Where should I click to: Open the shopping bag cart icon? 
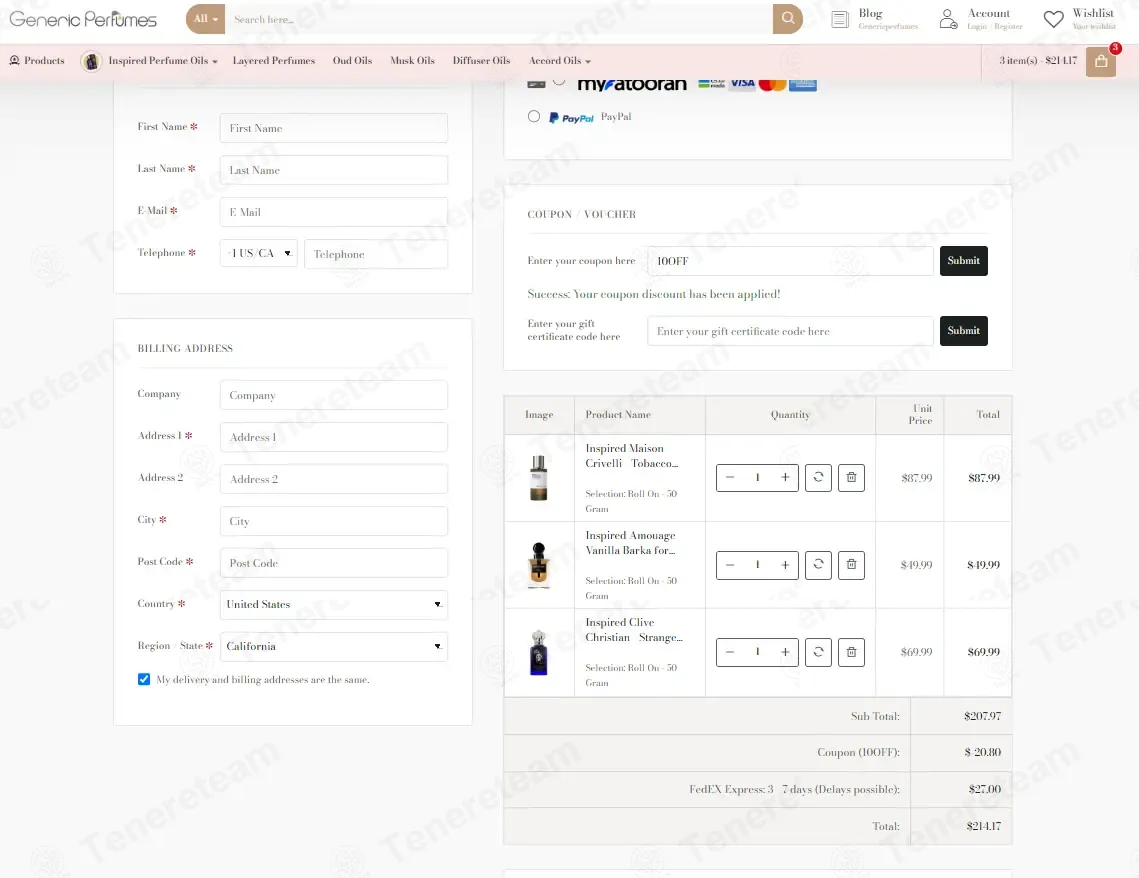coord(1101,62)
